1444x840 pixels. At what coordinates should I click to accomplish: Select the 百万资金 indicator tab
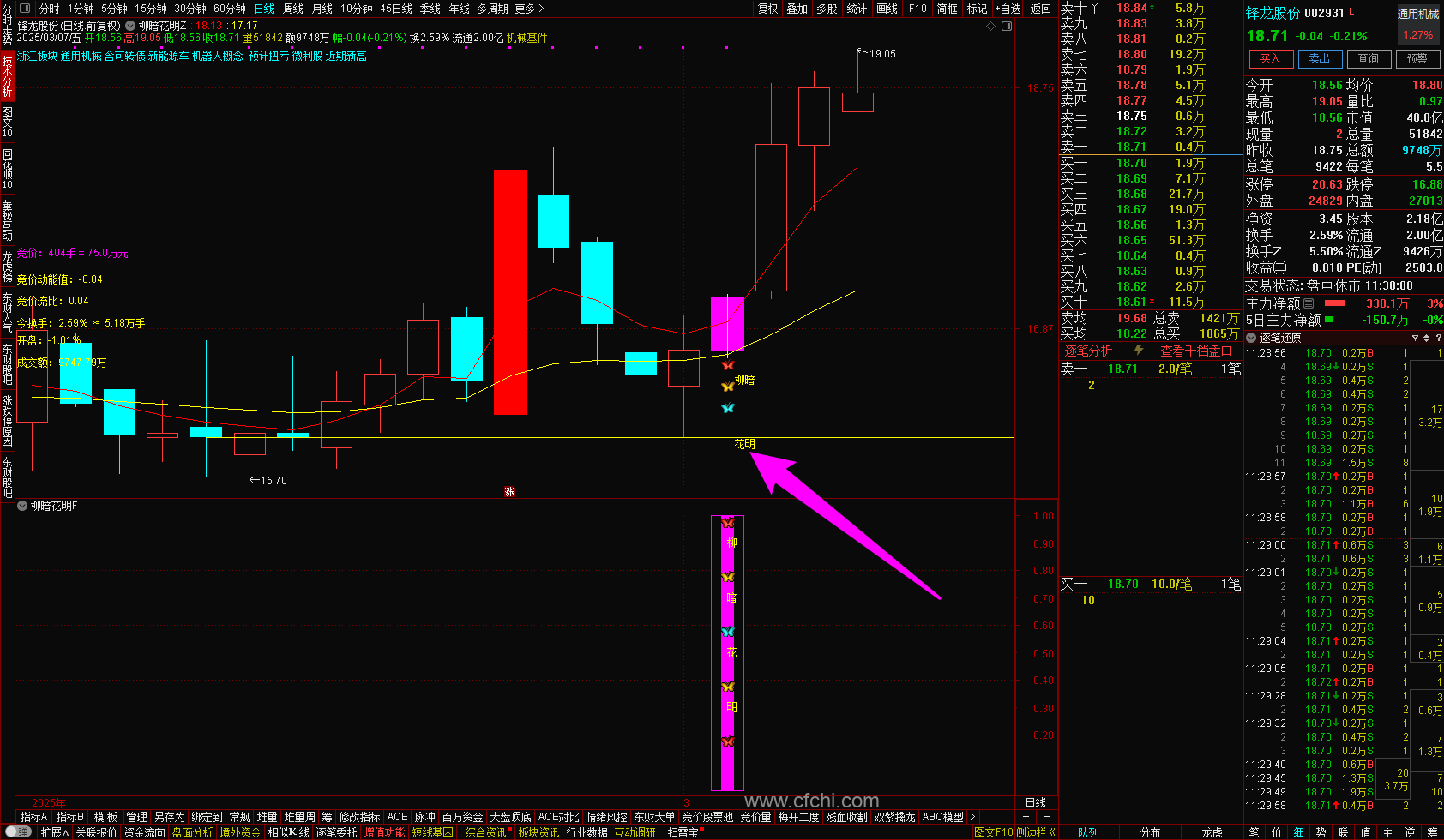pos(462,817)
